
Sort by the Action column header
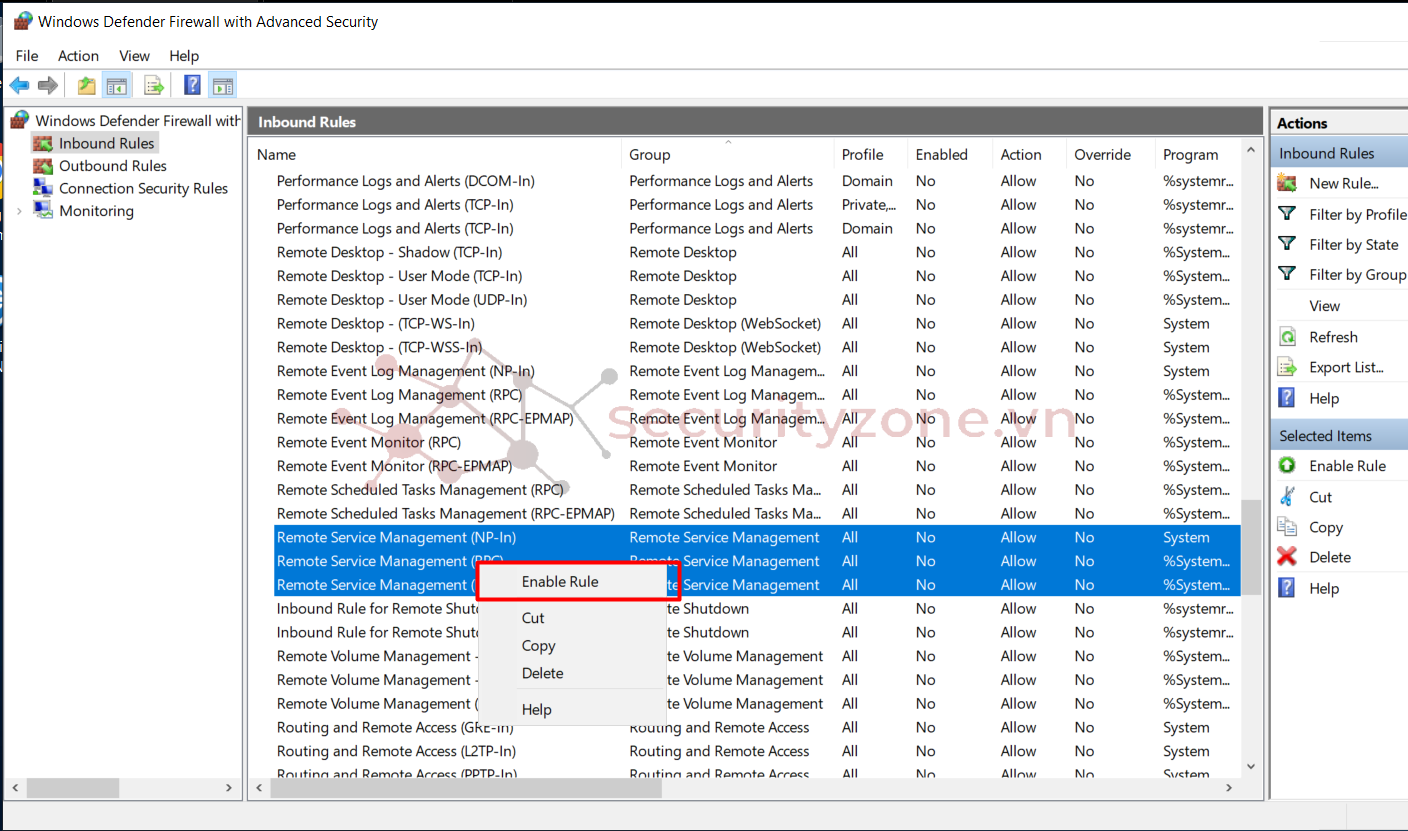(x=1029, y=155)
